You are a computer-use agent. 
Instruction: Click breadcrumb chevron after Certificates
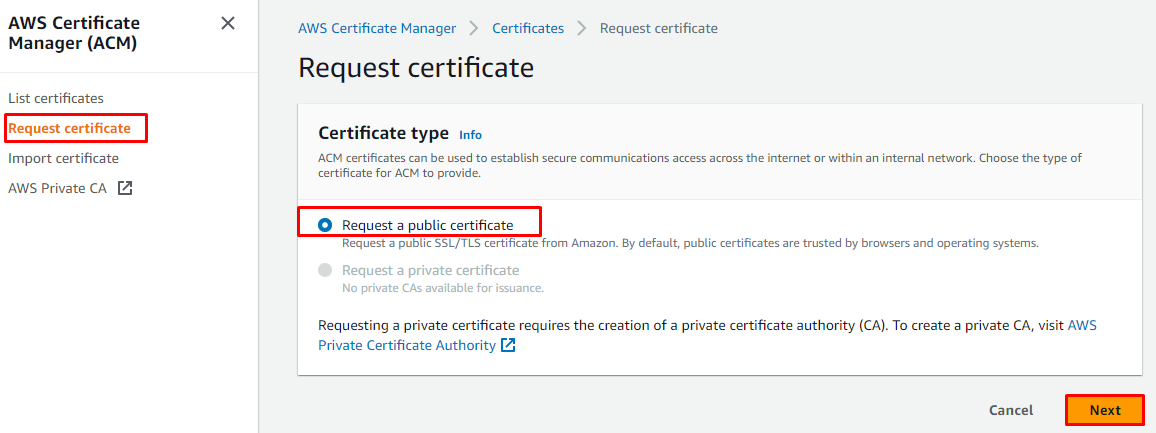[582, 28]
